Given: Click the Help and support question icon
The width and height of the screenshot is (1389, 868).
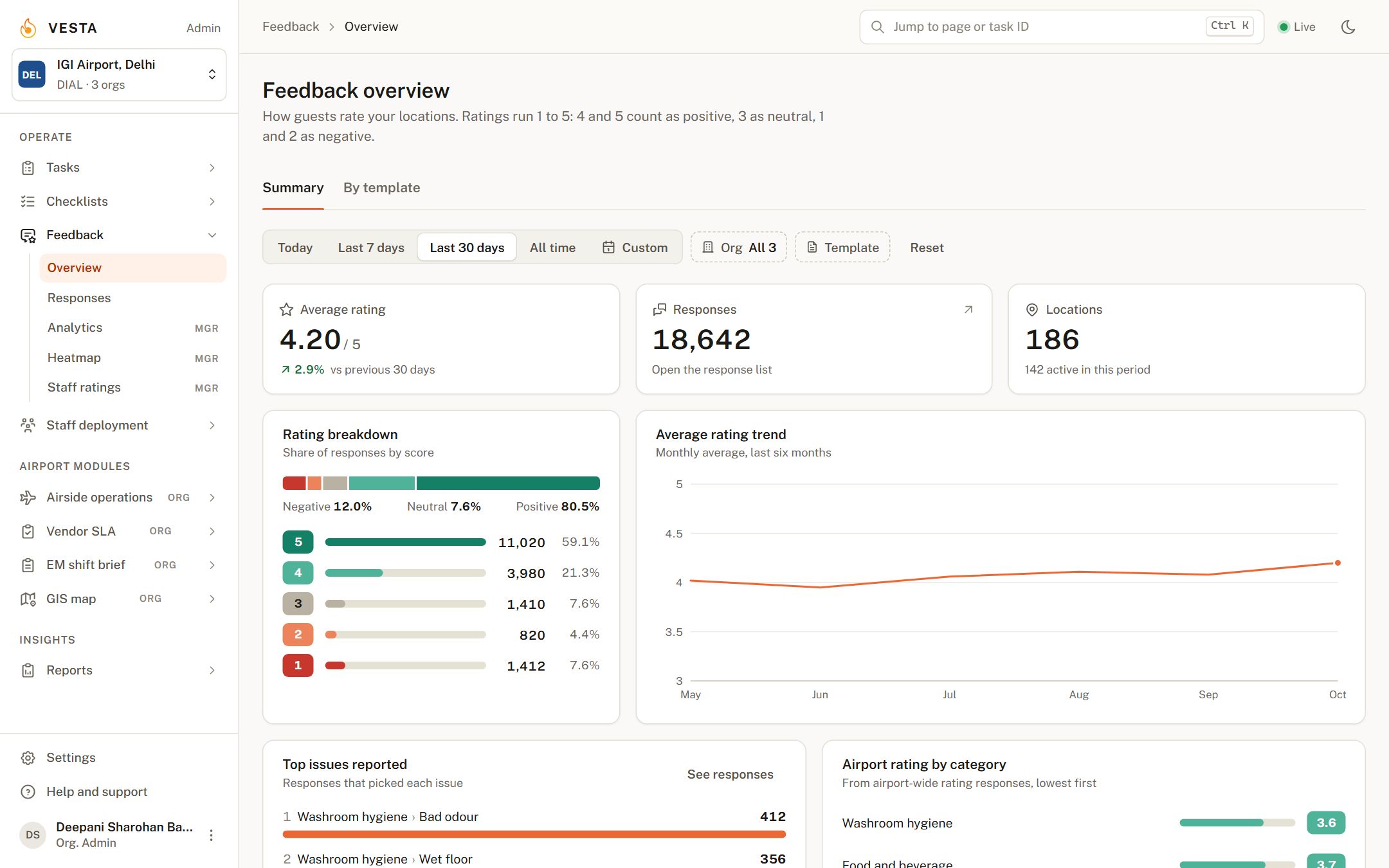Looking at the screenshot, I should click(28, 792).
